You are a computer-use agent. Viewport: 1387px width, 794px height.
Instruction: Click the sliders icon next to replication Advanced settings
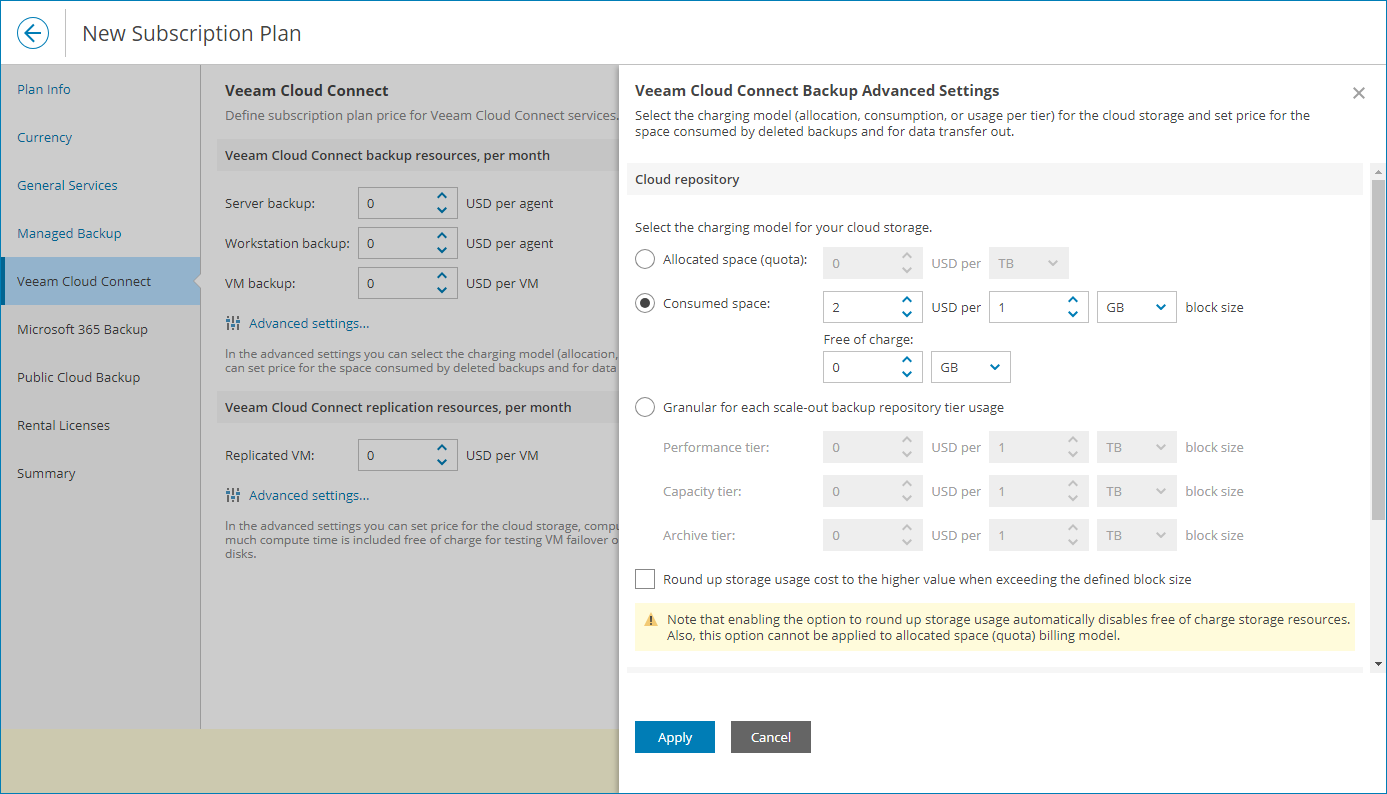tap(235, 495)
